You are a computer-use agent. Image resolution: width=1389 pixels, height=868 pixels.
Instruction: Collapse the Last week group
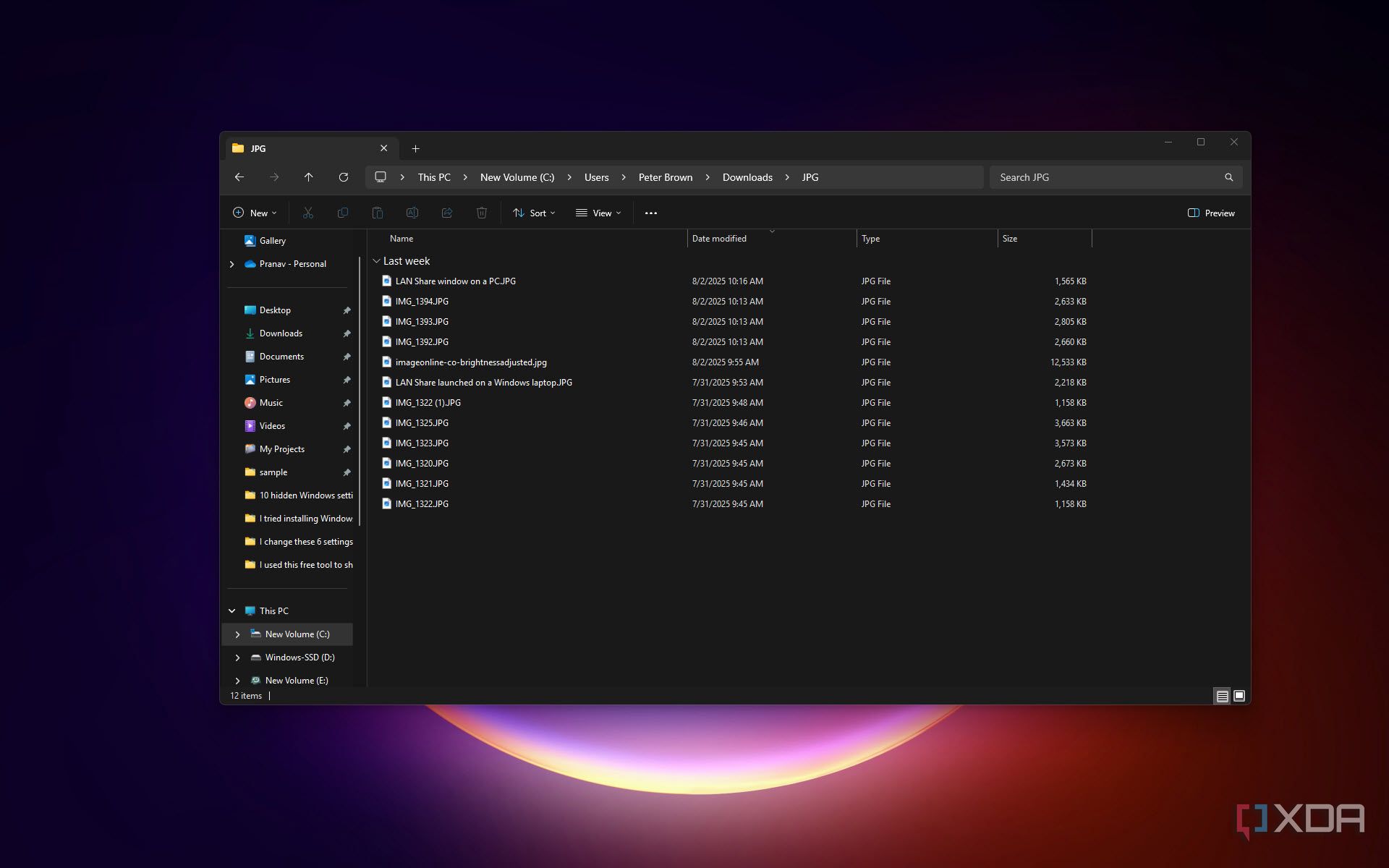pyautogui.click(x=376, y=261)
